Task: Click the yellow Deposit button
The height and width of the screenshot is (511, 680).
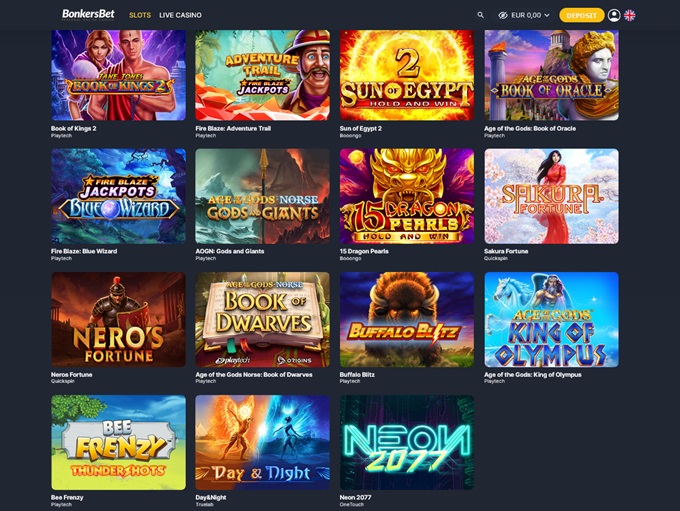Action: click(582, 15)
